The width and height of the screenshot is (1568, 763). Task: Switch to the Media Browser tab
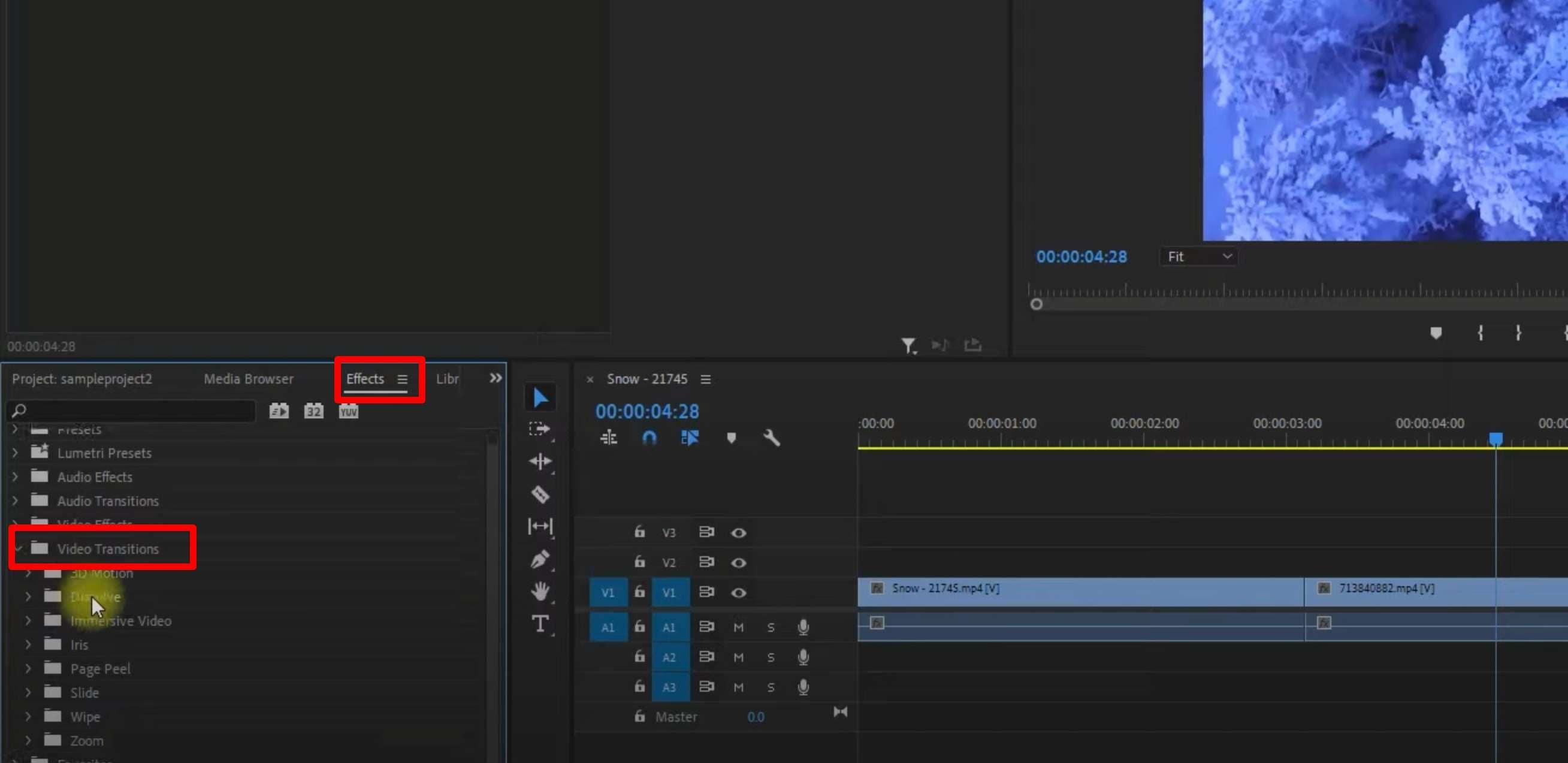tap(248, 379)
